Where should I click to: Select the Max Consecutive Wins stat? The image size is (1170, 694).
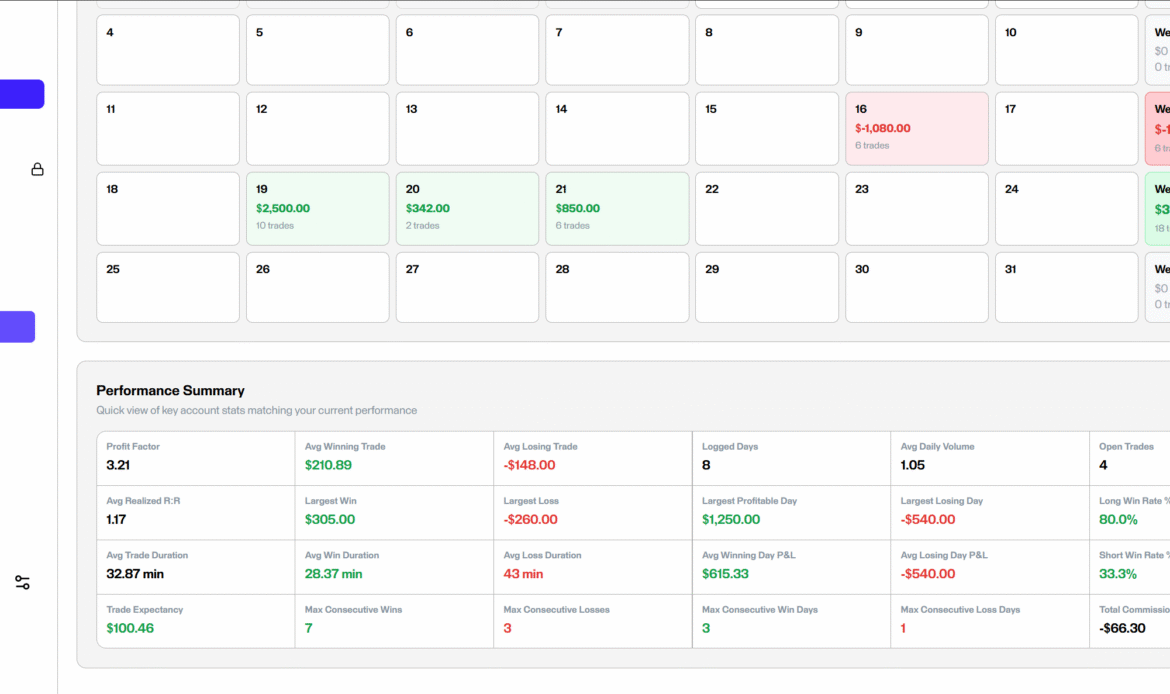coord(393,621)
